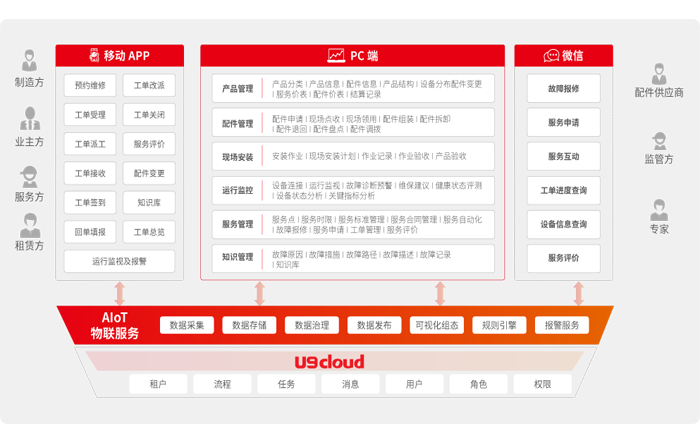Select the 知识库 box in 移动APP
Viewport: 700px width, 443px height.
pyautogui.click(x=149, y=202)
